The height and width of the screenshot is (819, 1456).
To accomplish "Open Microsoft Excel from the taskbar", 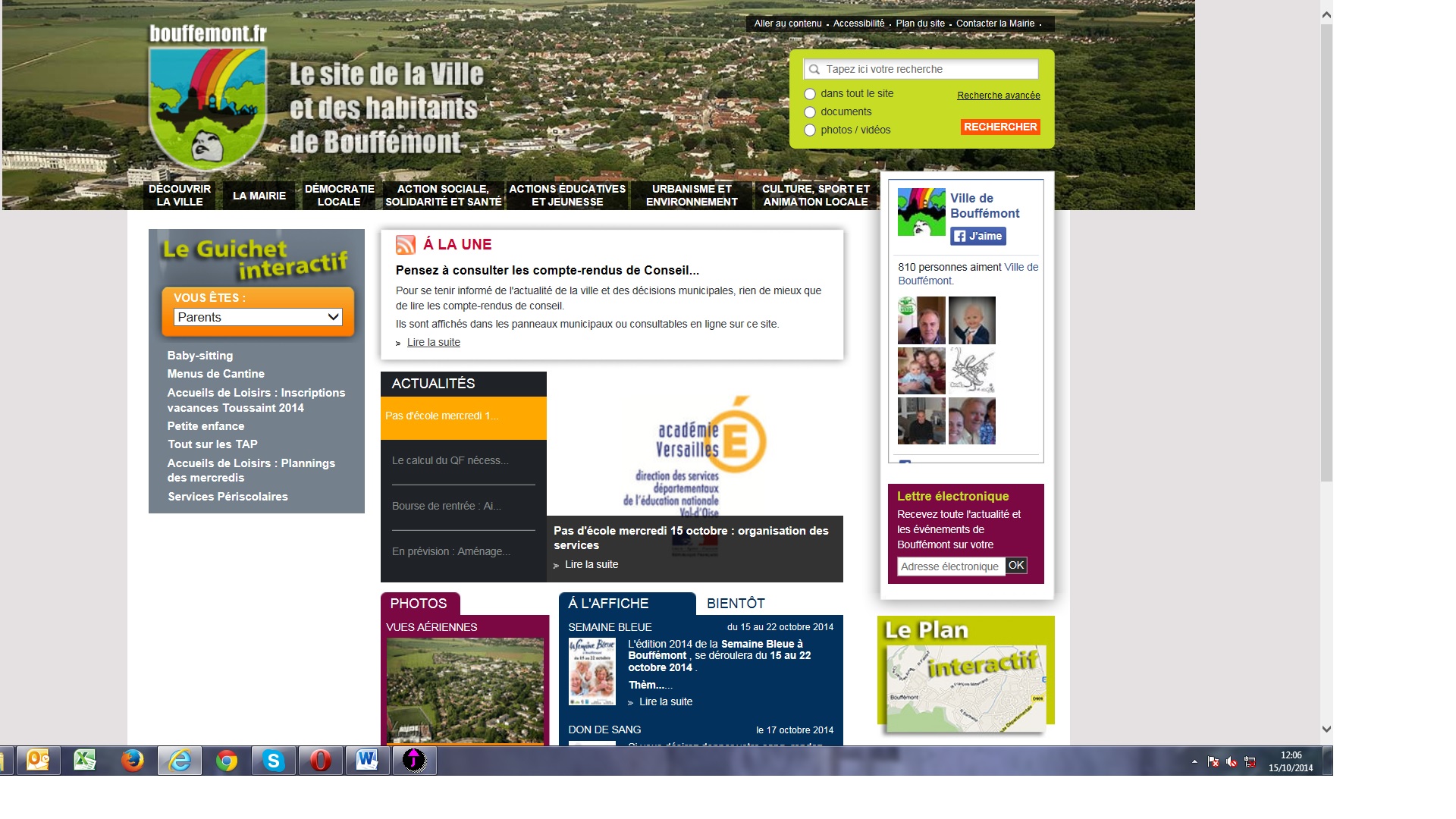I will pyautogui.click(x=86, y=761).
